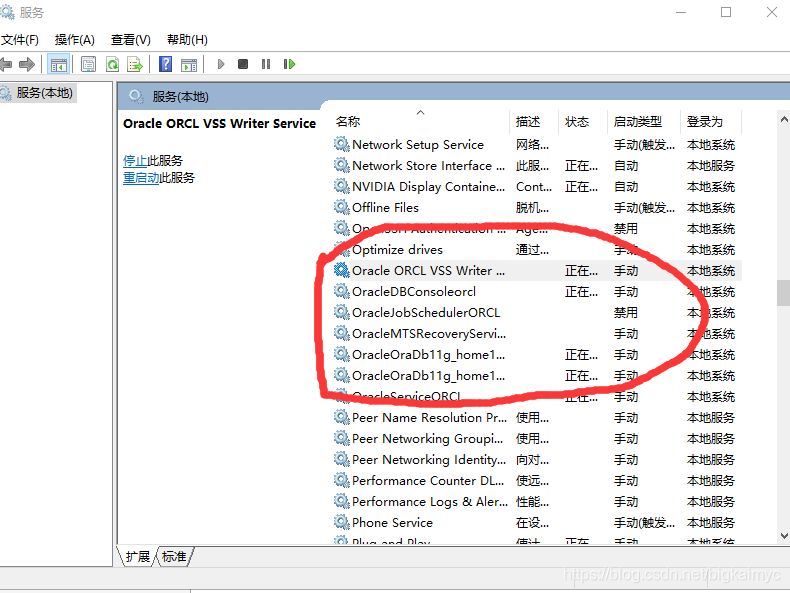Click gear icon of Oracle ORCL VSS Writer
Image resolution: width=790 pixels, height=593 pixels.
[342, 271]
